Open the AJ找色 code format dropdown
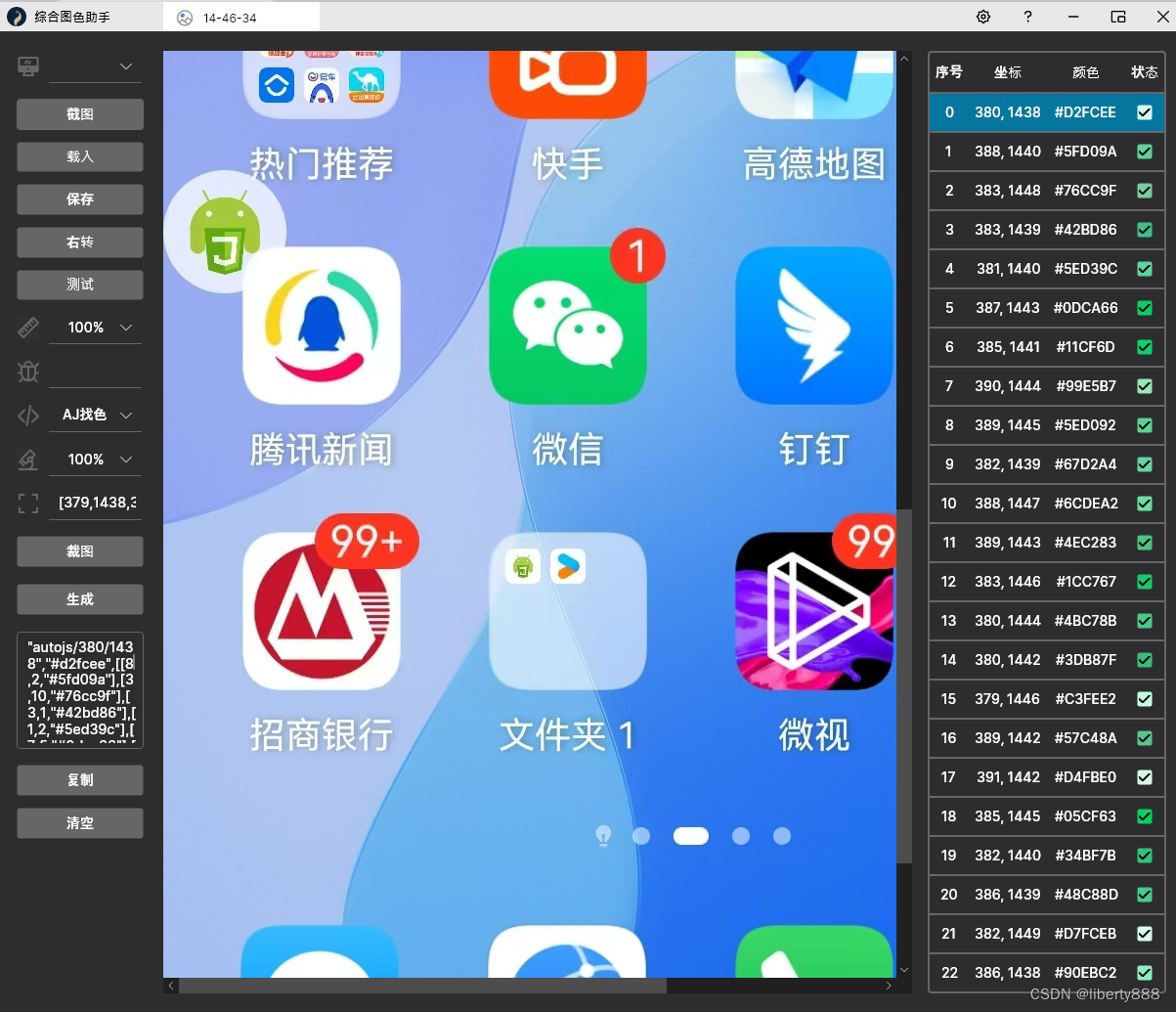 [95, 415]
